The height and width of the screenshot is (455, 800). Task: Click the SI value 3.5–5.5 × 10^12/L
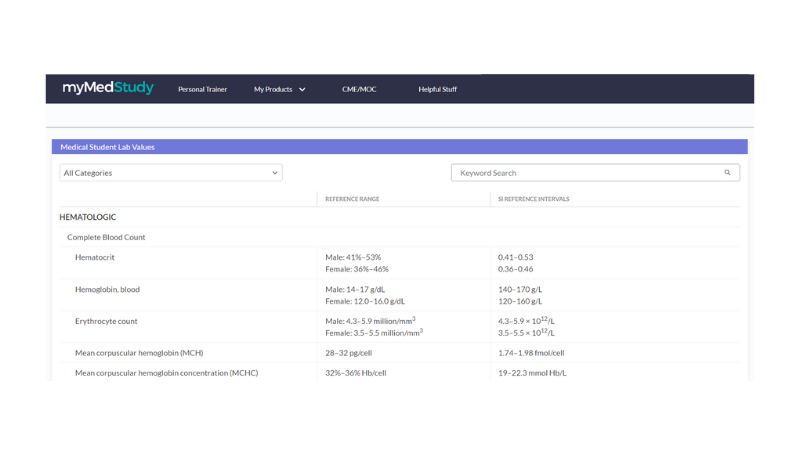526,333
